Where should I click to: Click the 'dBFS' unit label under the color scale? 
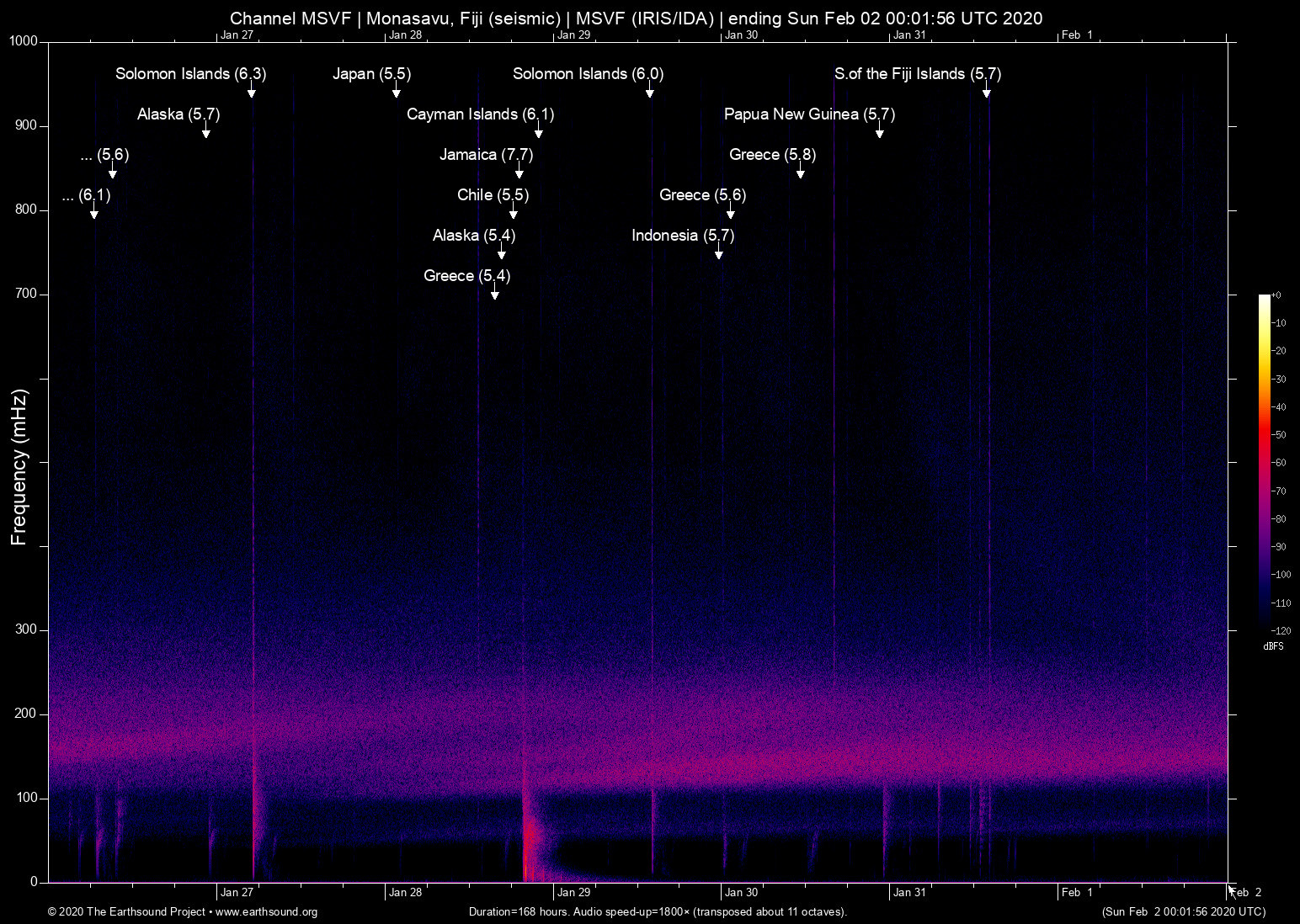click(1274, 646)
